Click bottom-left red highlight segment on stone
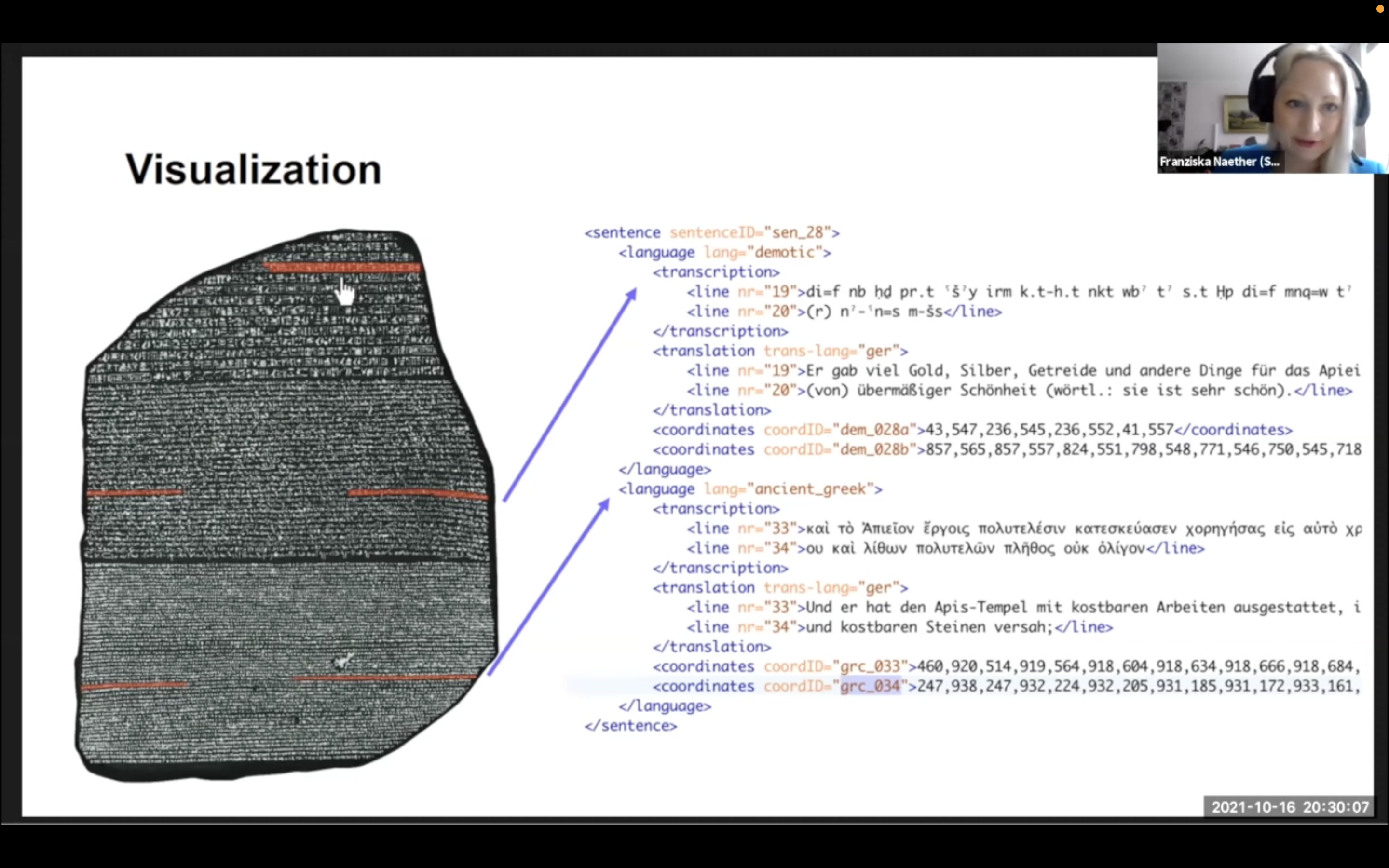Screen dimensions: 1389x868 [134, 685]
